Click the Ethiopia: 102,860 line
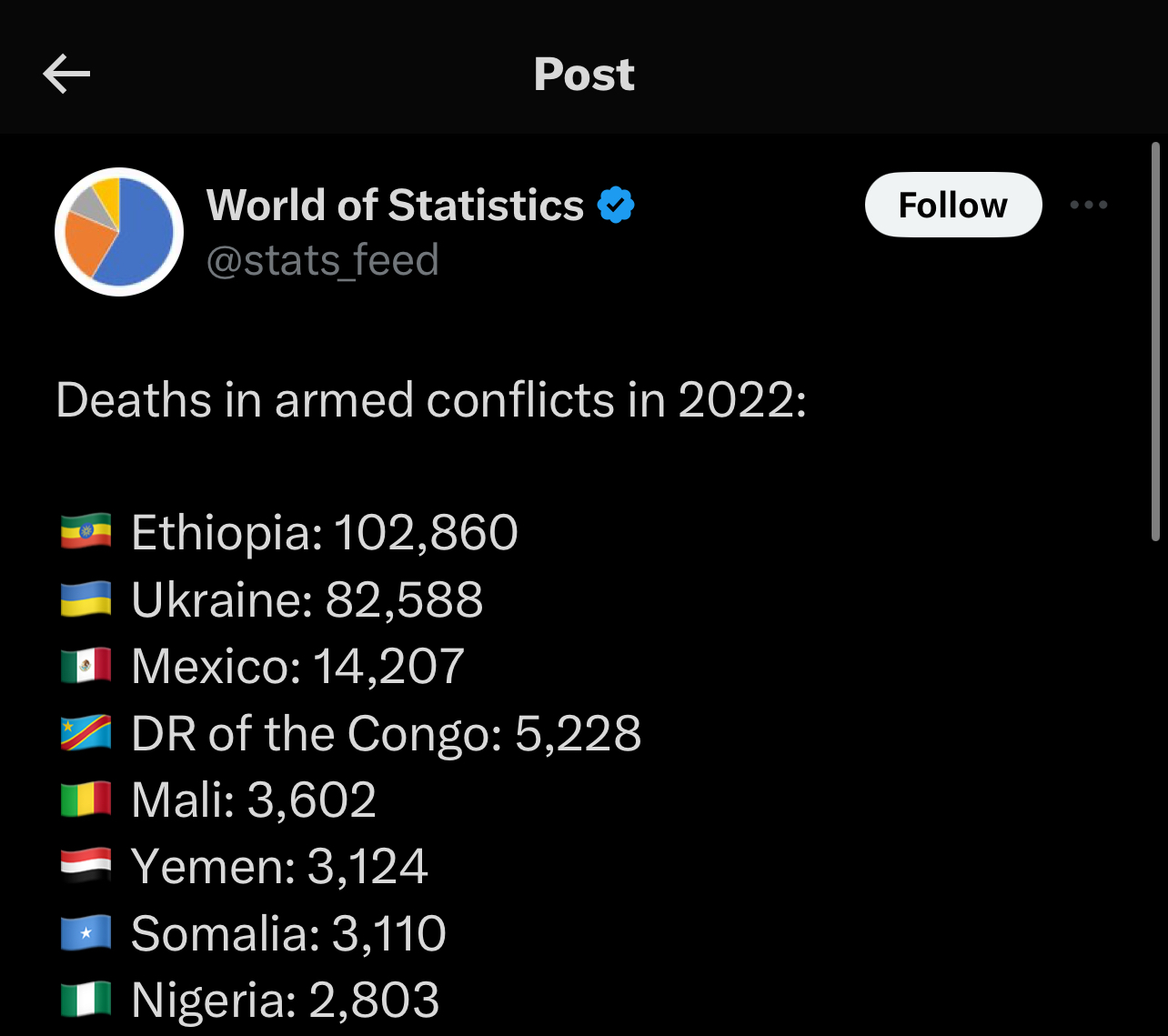1168x1036 pixels. tap(289, 532)
